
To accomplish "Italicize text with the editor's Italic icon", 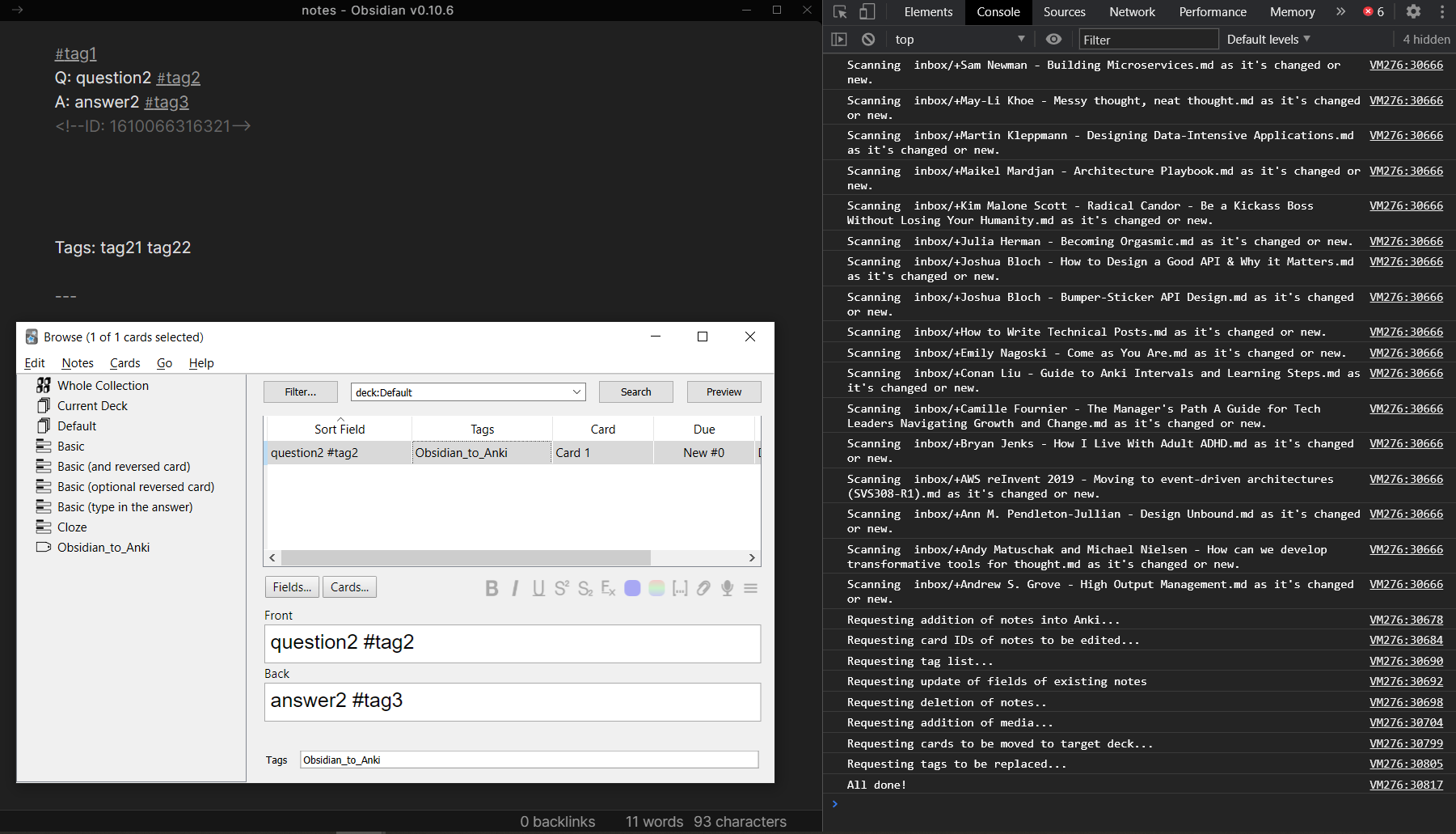I will tap(515, 588).
